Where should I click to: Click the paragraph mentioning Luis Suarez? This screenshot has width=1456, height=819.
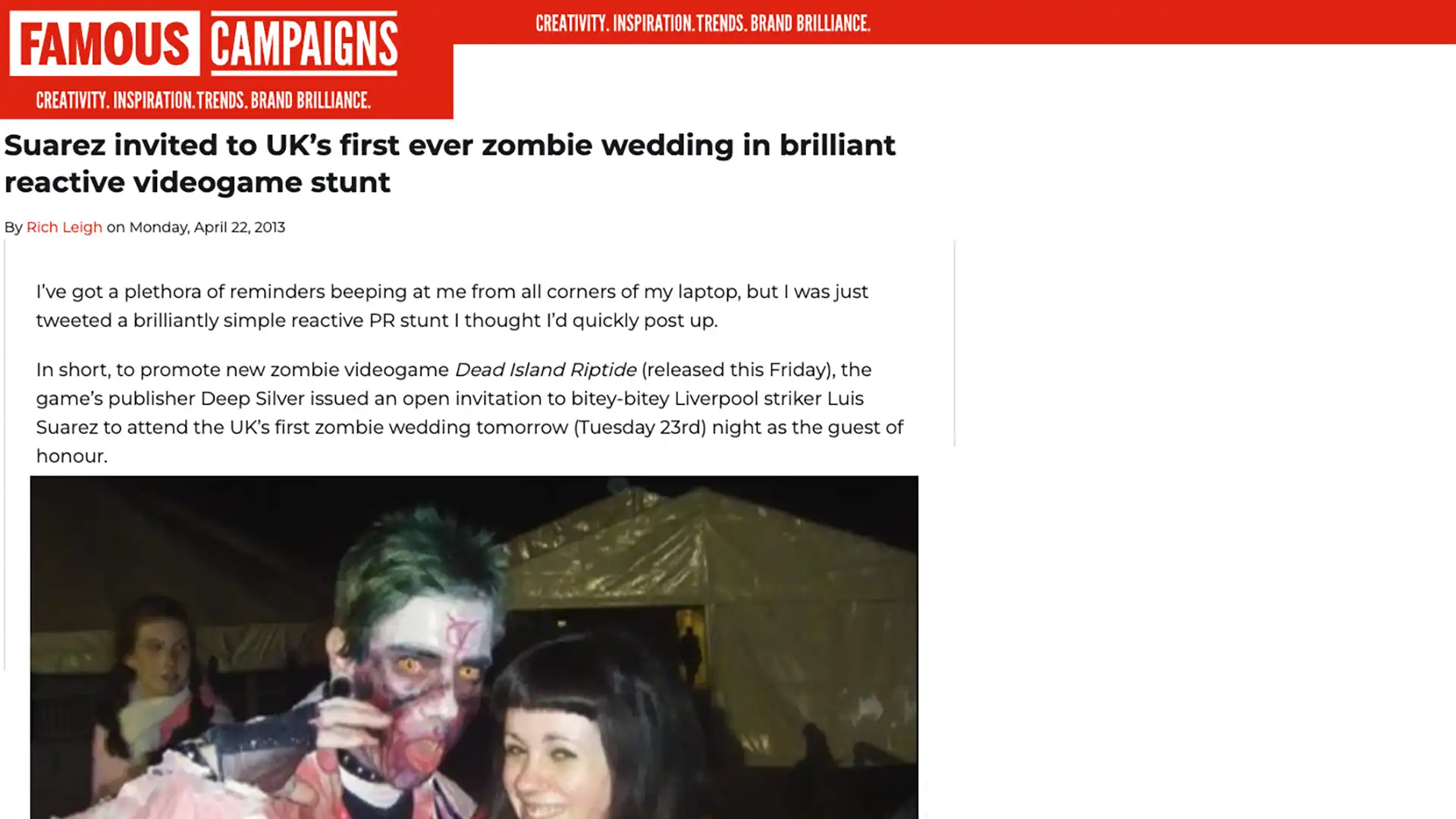[x=469, y=413]
